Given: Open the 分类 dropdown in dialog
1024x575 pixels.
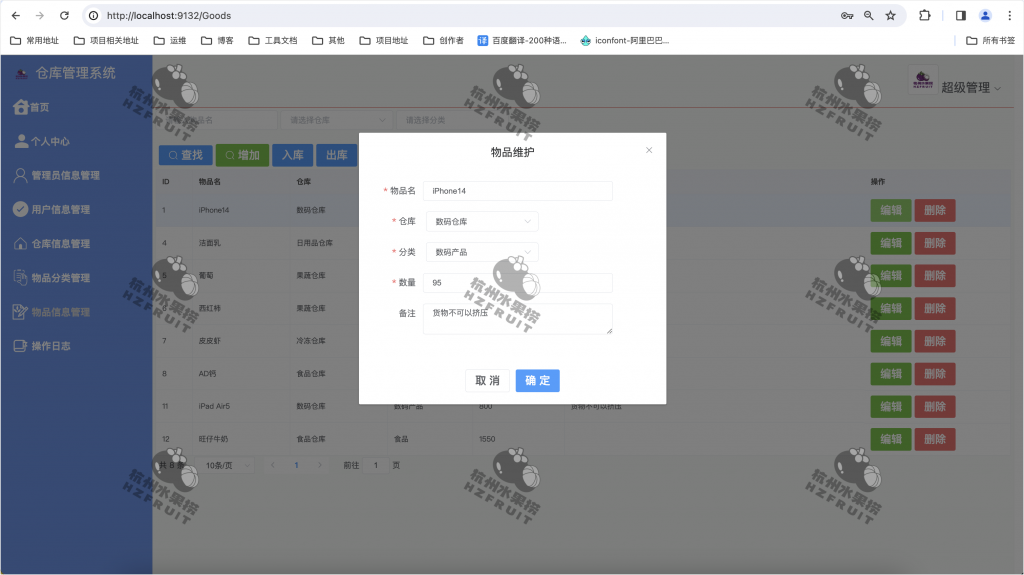Looking at the screenshot, I should pos(483,252).
